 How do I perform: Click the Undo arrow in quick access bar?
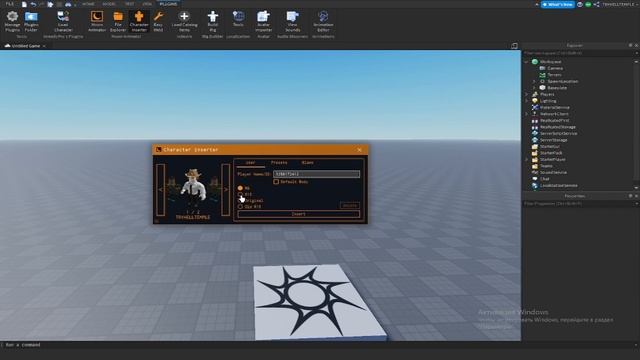click(x=33, y=4)
